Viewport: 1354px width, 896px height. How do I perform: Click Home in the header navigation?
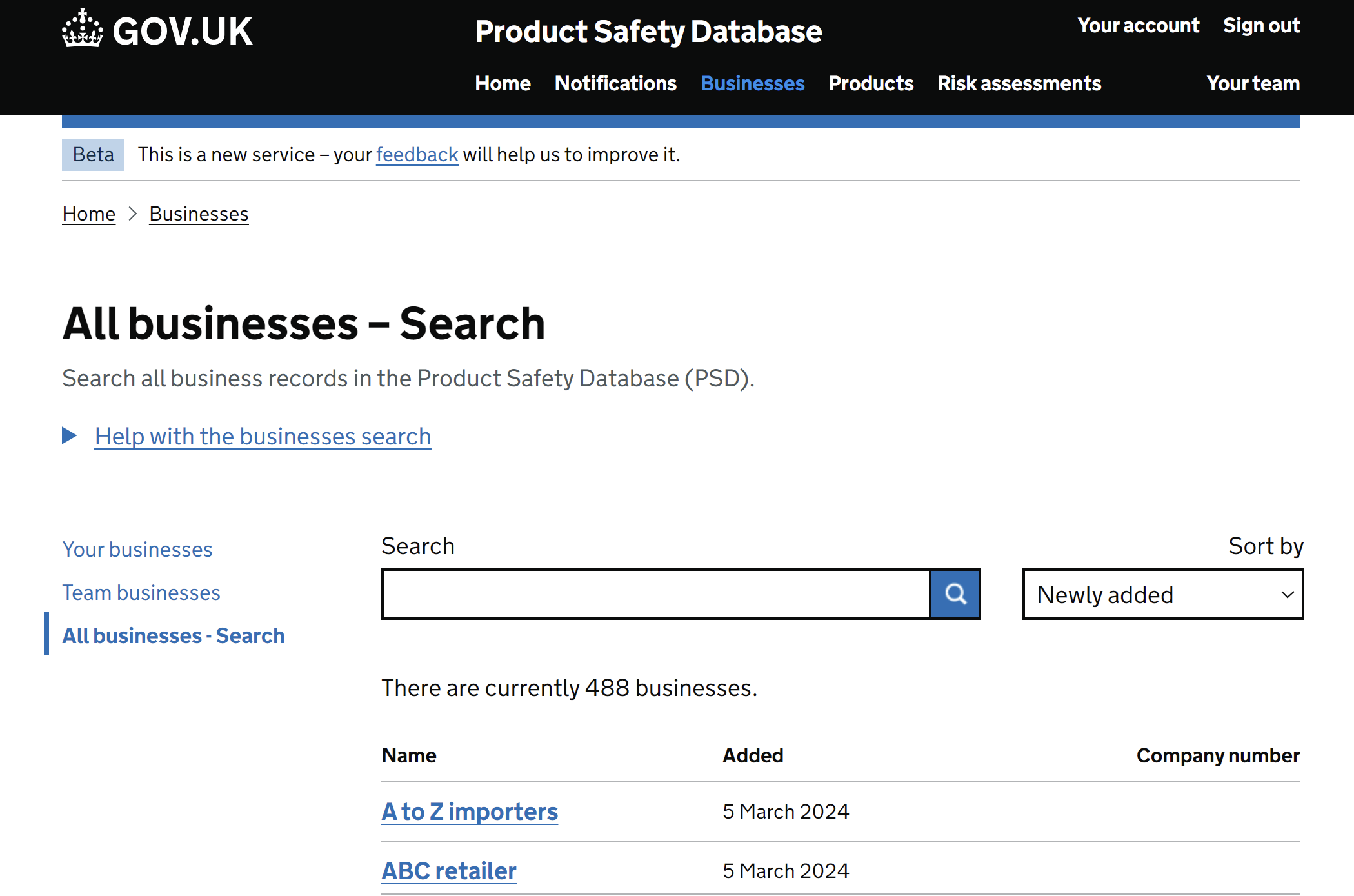pyautogui.click(x=503, y=83)
